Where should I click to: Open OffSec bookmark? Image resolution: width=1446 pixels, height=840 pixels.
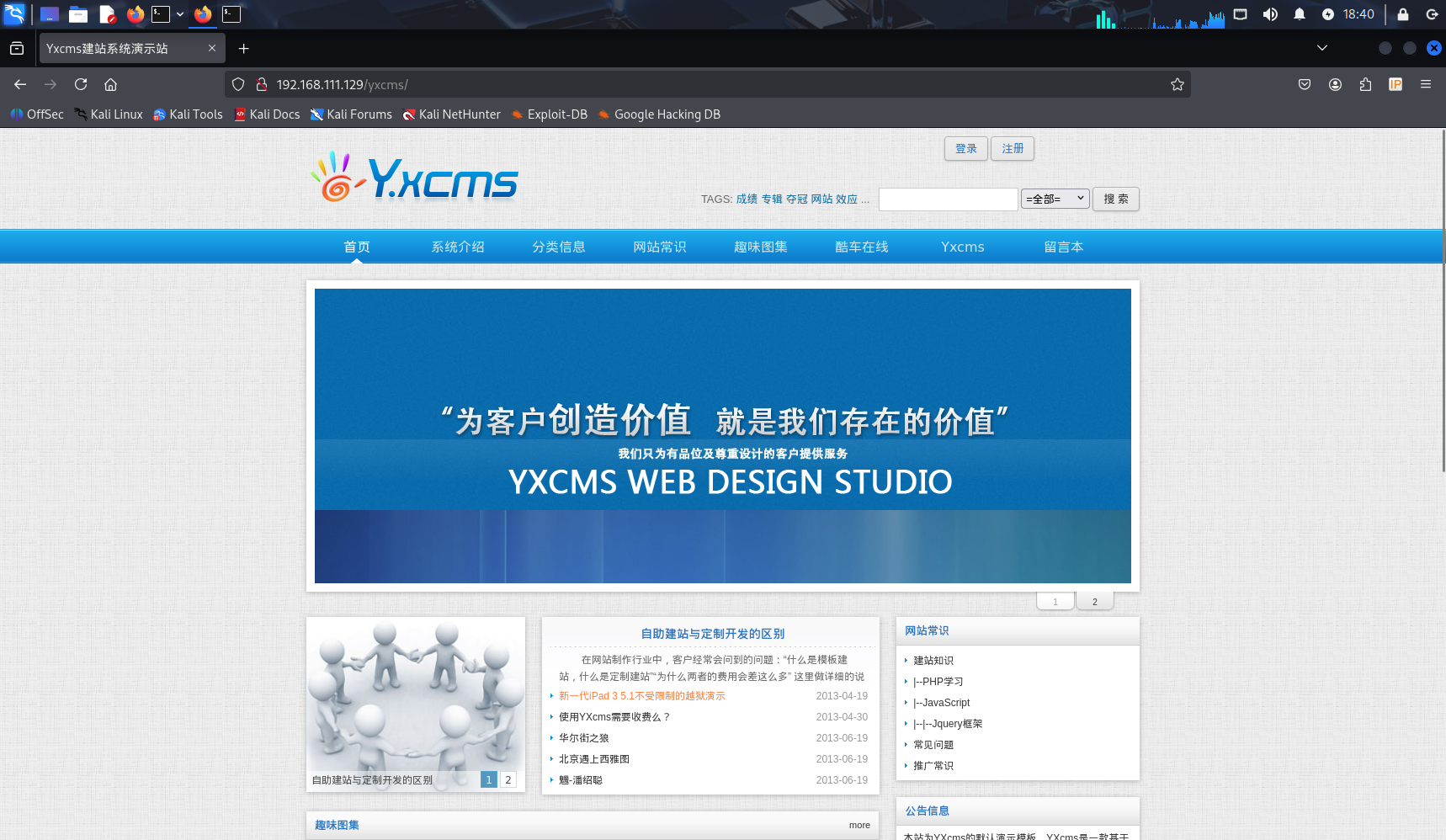pyautogui.click(x=37, y=114)
